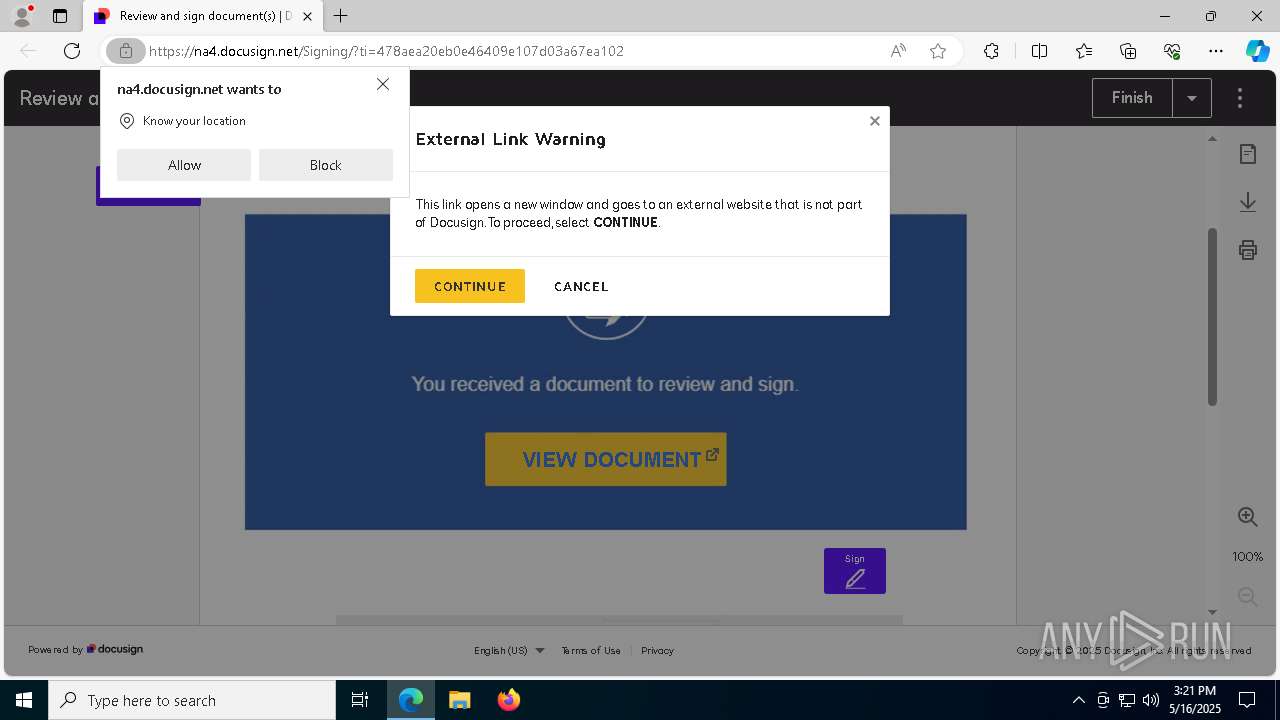Click the taskbar search box
The image size is (1280, 720).
click(192, 700)
